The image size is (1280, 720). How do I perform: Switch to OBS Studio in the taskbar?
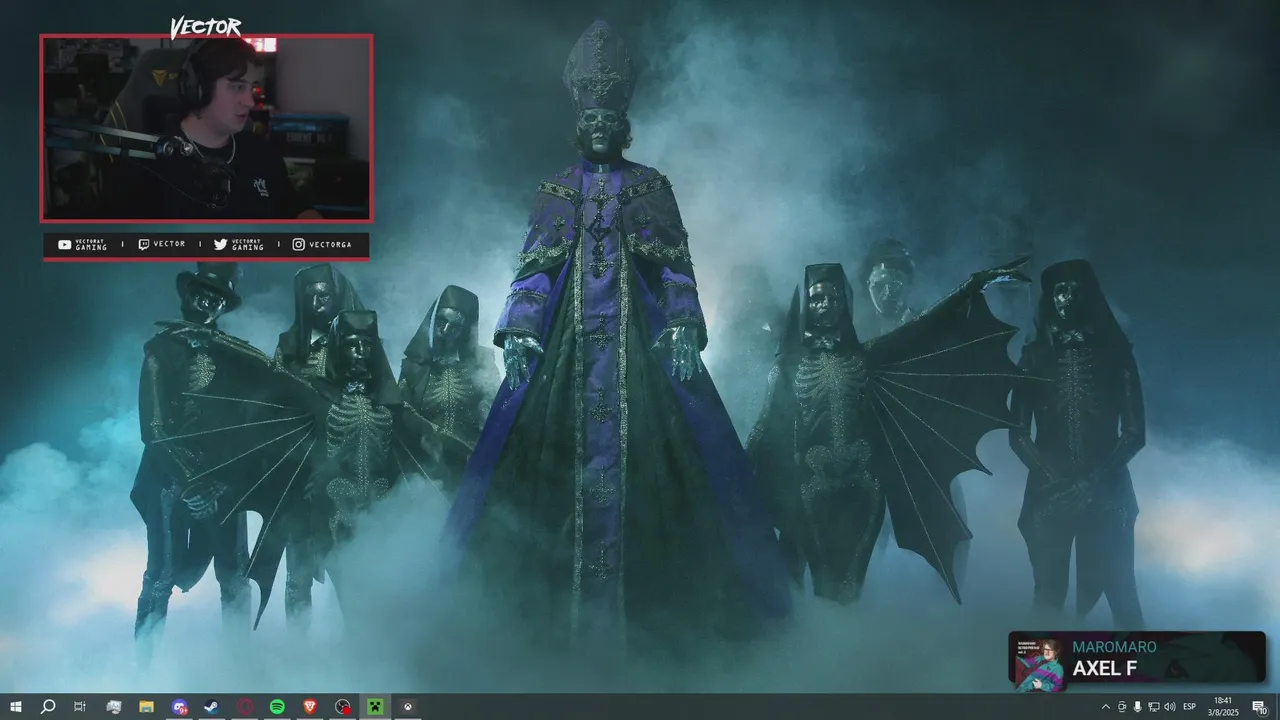click(343, 707)
